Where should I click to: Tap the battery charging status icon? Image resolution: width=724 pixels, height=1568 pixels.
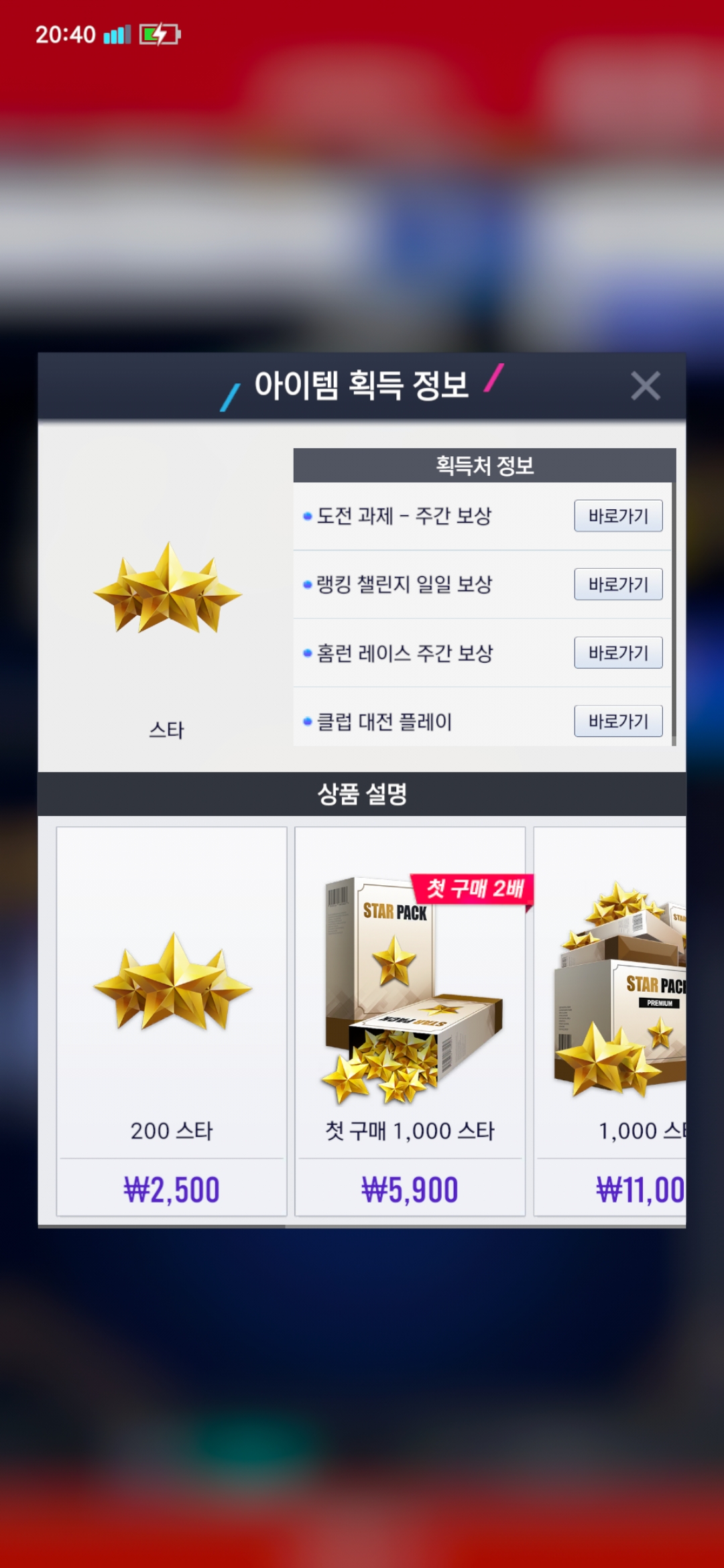160,34
